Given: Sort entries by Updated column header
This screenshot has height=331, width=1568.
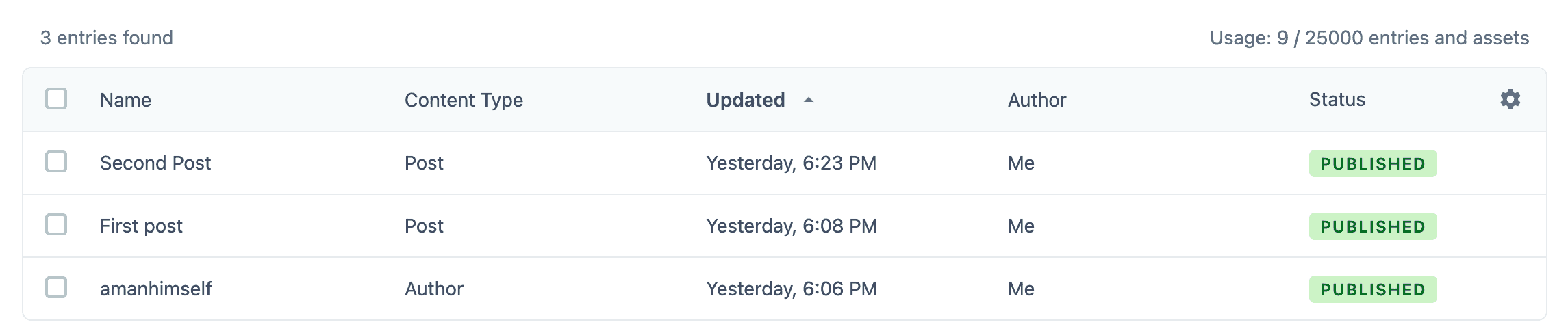Looking at the screenshot, I should tap(746, 100).
